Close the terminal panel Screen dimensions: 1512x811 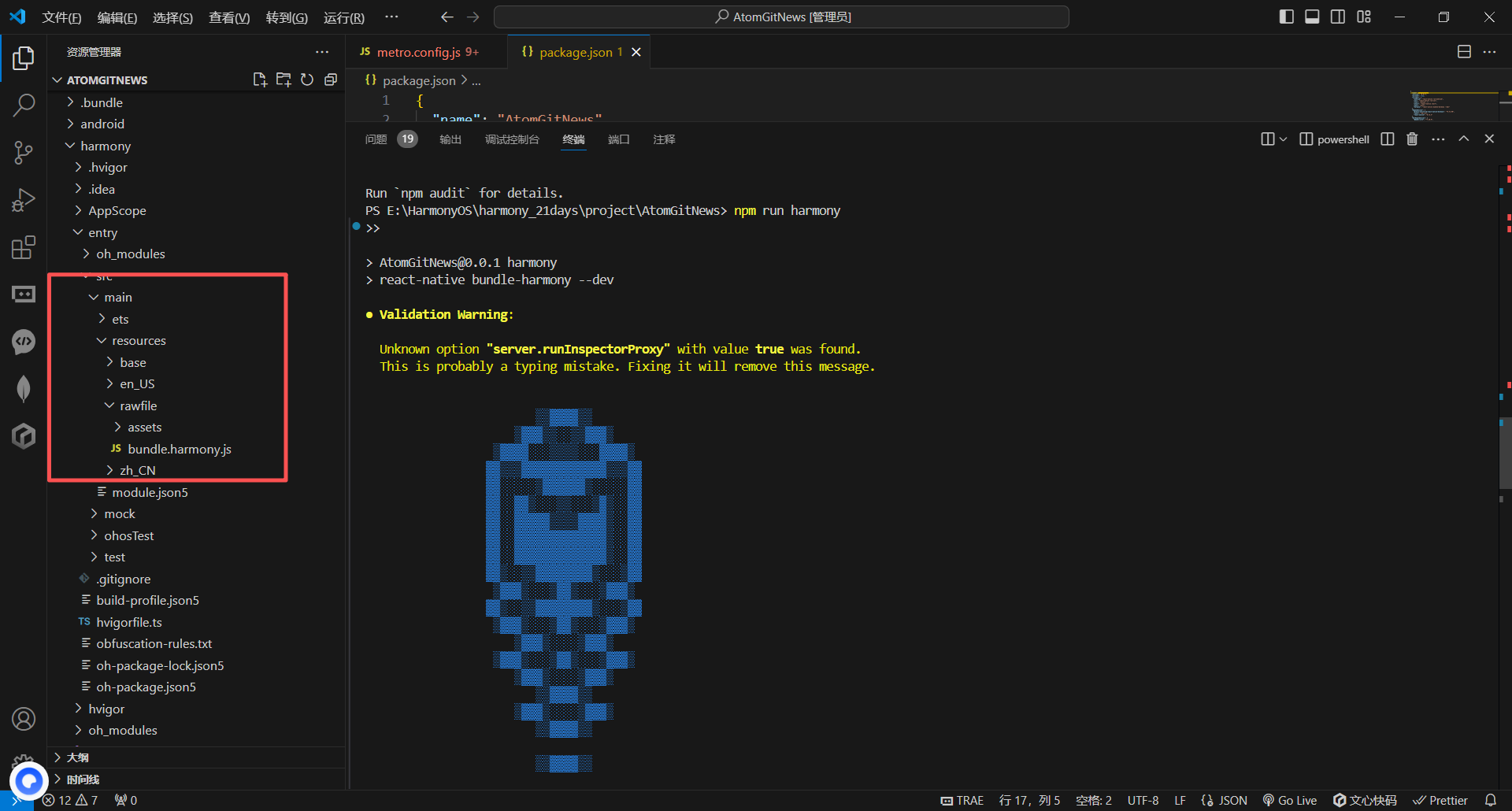click(x=1489, y=139)
